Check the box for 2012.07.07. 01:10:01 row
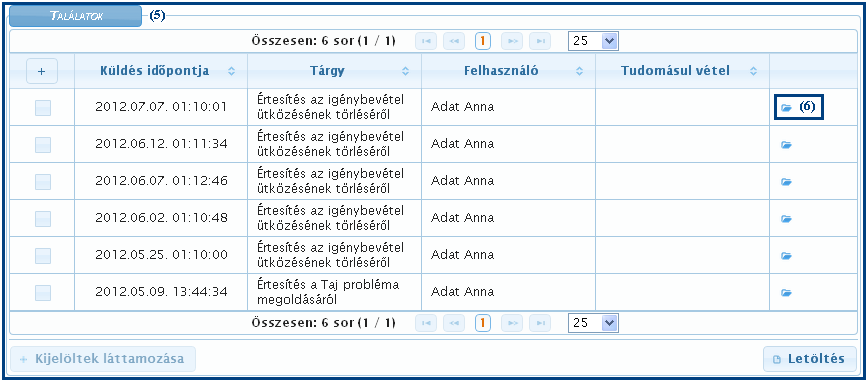 pos(43,107)
